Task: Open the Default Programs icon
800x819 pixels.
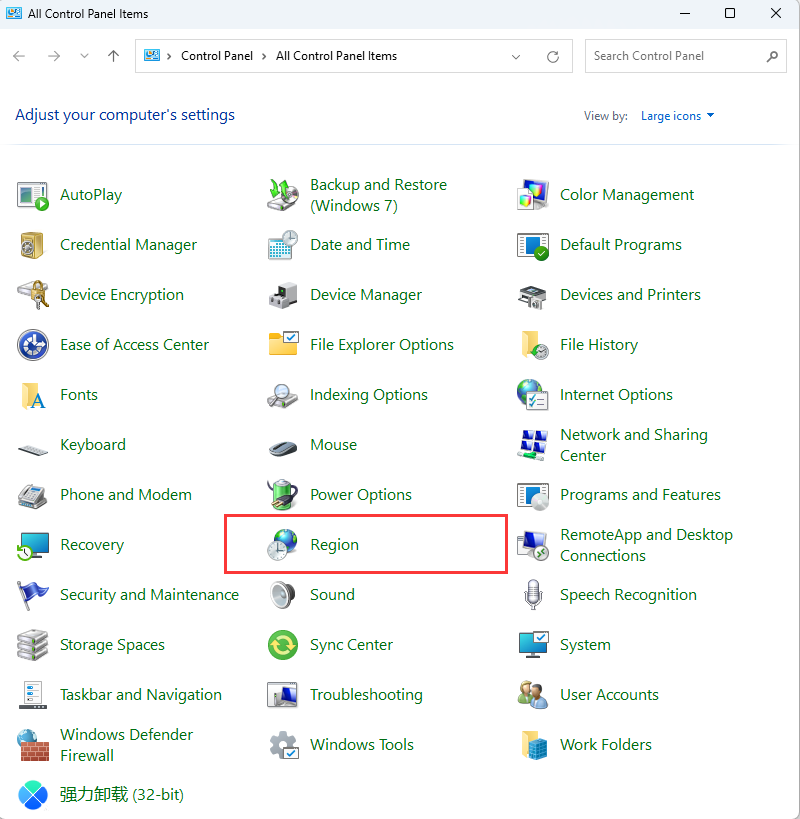Action: tap(533, 245)
